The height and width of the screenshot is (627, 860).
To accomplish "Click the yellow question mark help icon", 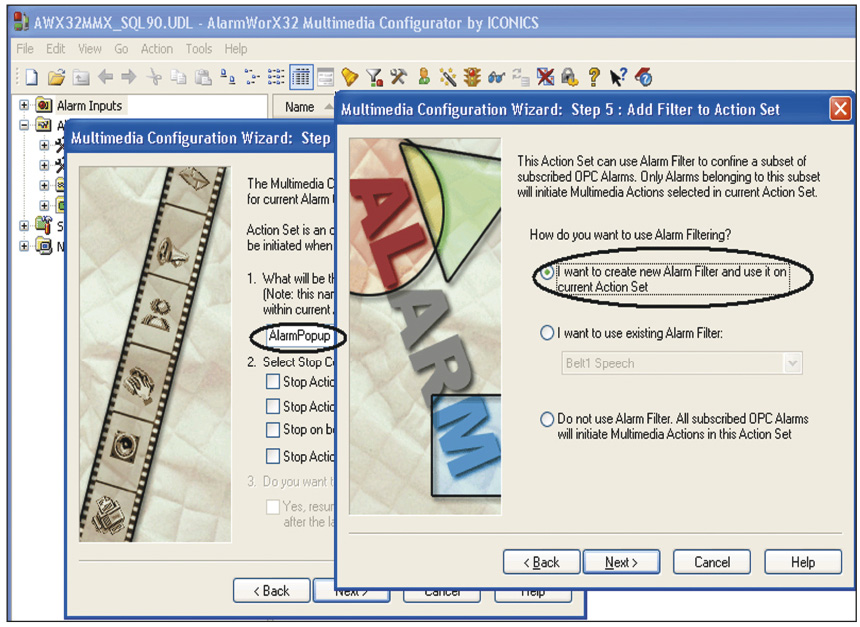I will pos(594,77).
